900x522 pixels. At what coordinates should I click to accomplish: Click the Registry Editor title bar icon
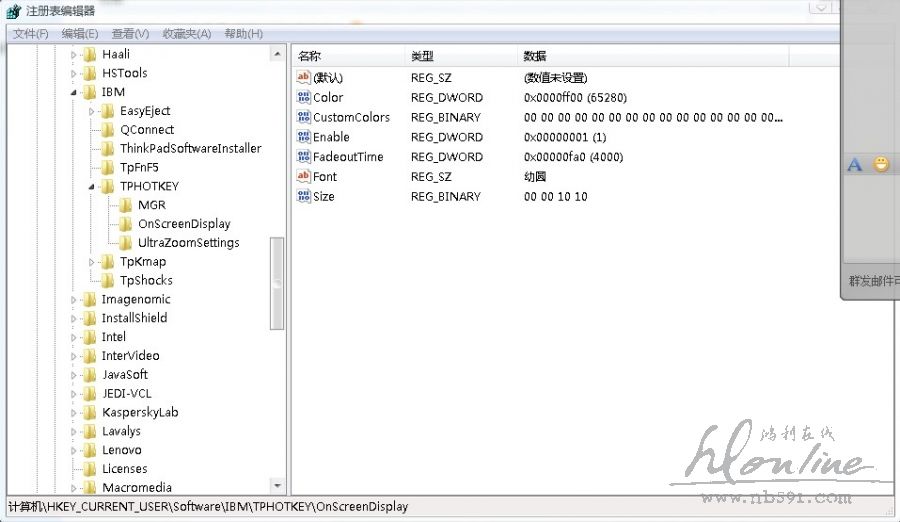(13, 11)
